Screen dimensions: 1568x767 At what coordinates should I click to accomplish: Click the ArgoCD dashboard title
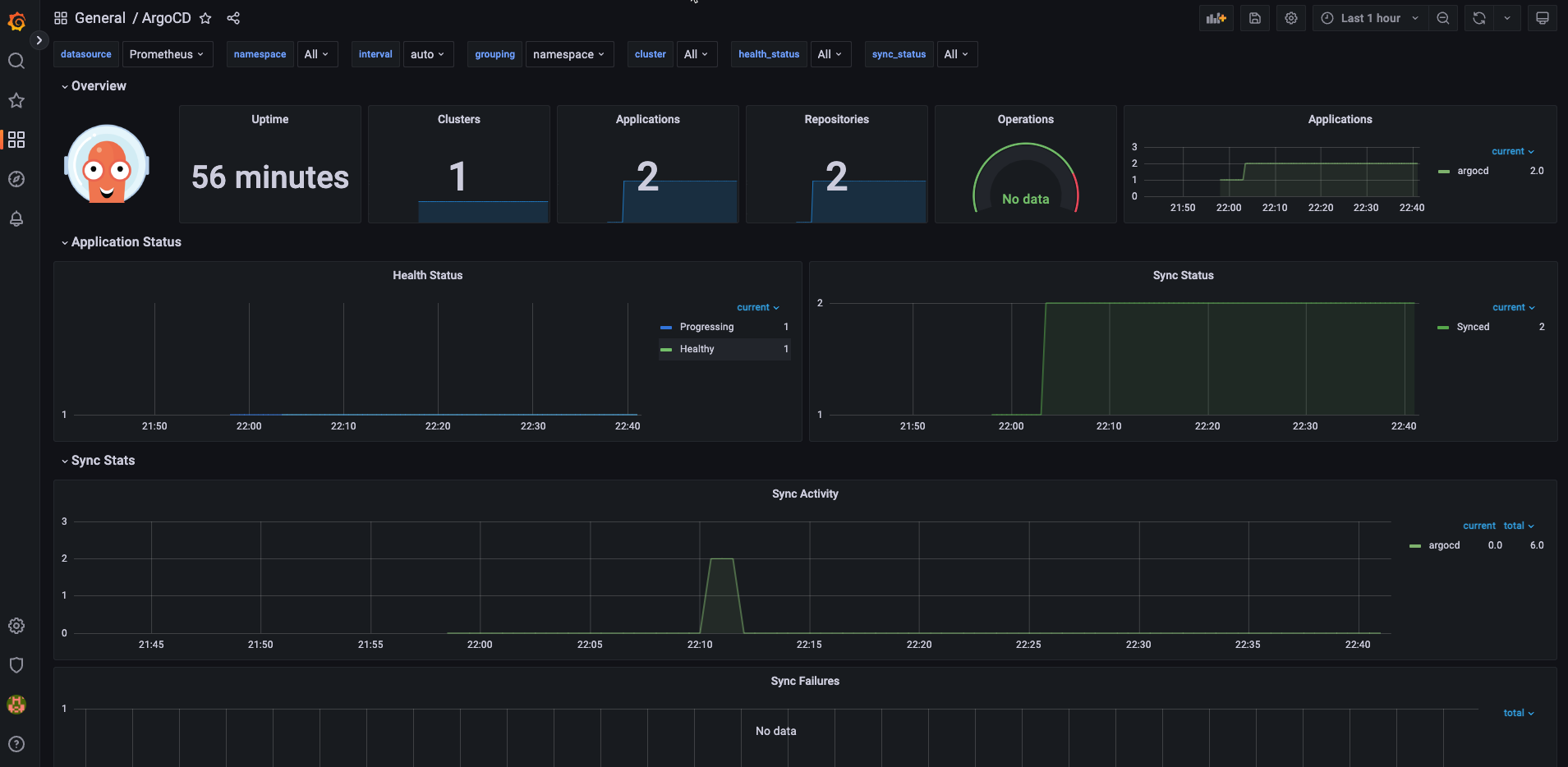click(x=167, y=18)
